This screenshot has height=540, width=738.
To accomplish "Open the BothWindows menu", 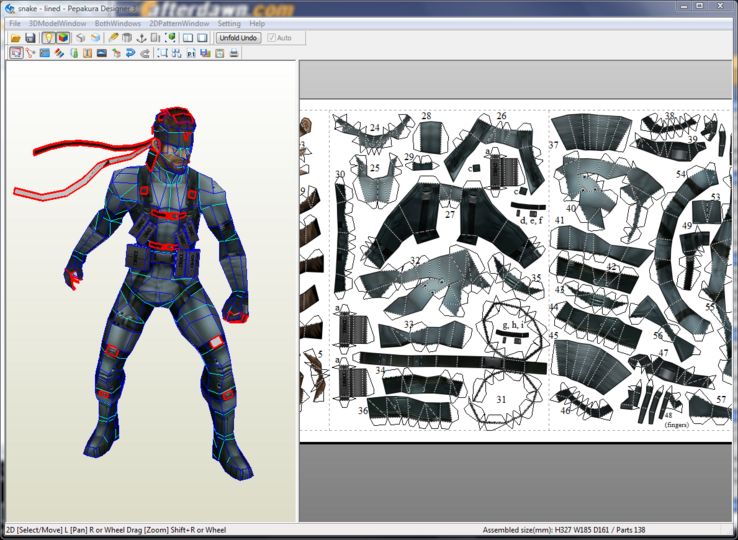I will [118, 23].
